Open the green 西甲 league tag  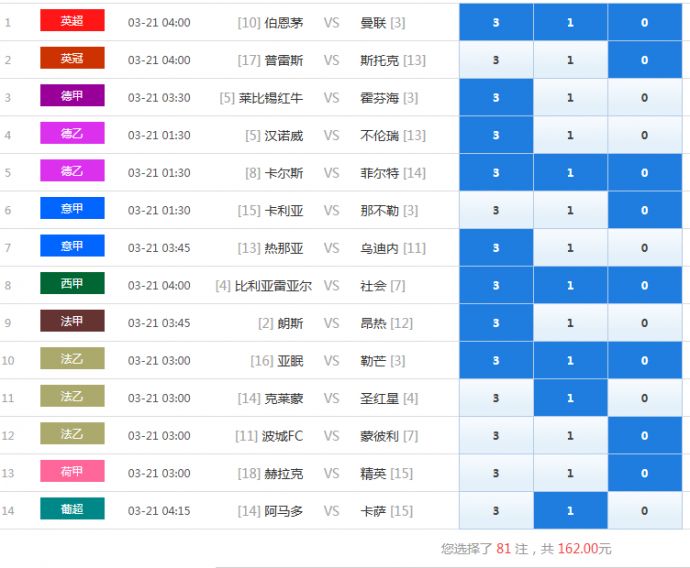[72, 284]
